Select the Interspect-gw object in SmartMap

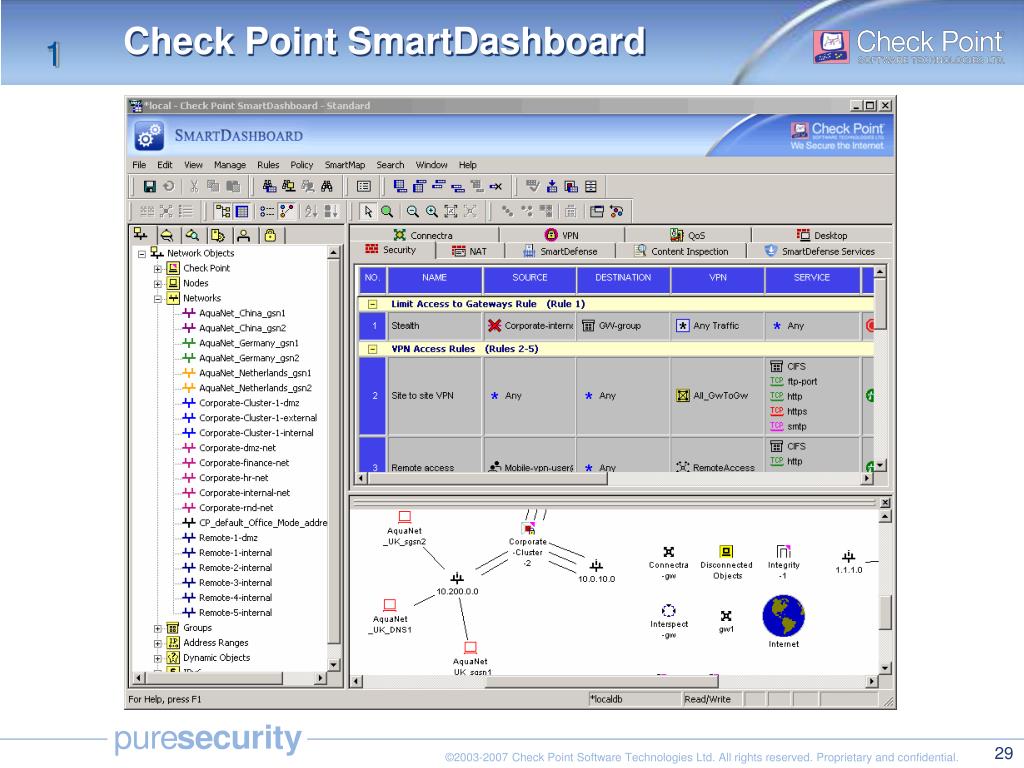668,611
